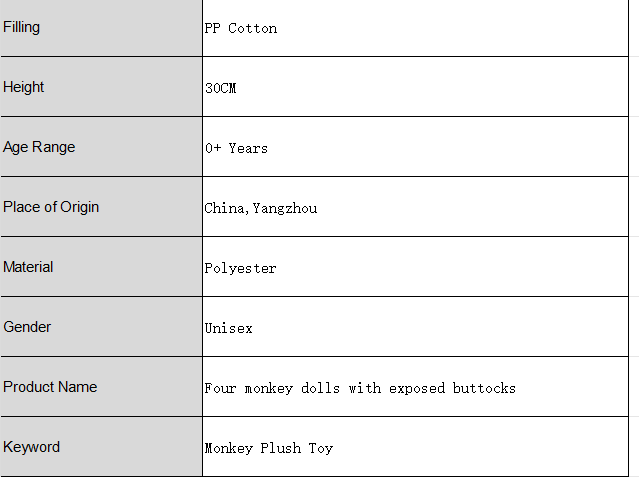The image size is (639, 477).
Task: Click the word Plush in keyword value
Action: click(x=280, y=448)
